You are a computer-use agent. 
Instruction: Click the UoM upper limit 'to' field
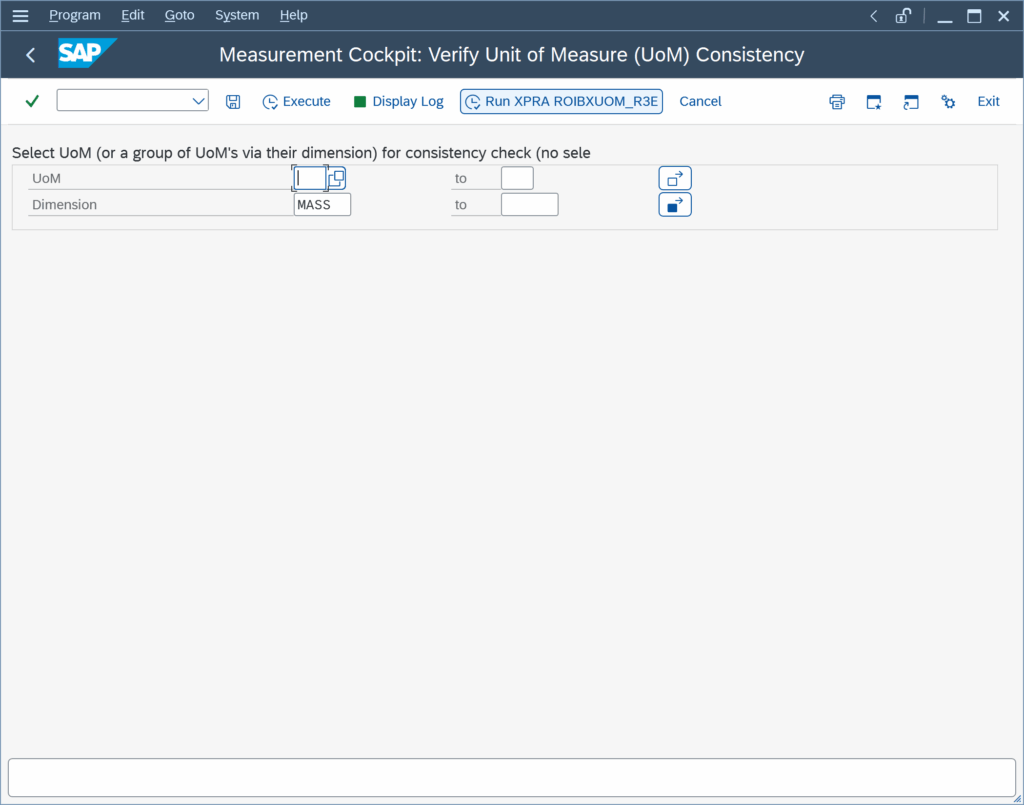[x=517, y=178]
